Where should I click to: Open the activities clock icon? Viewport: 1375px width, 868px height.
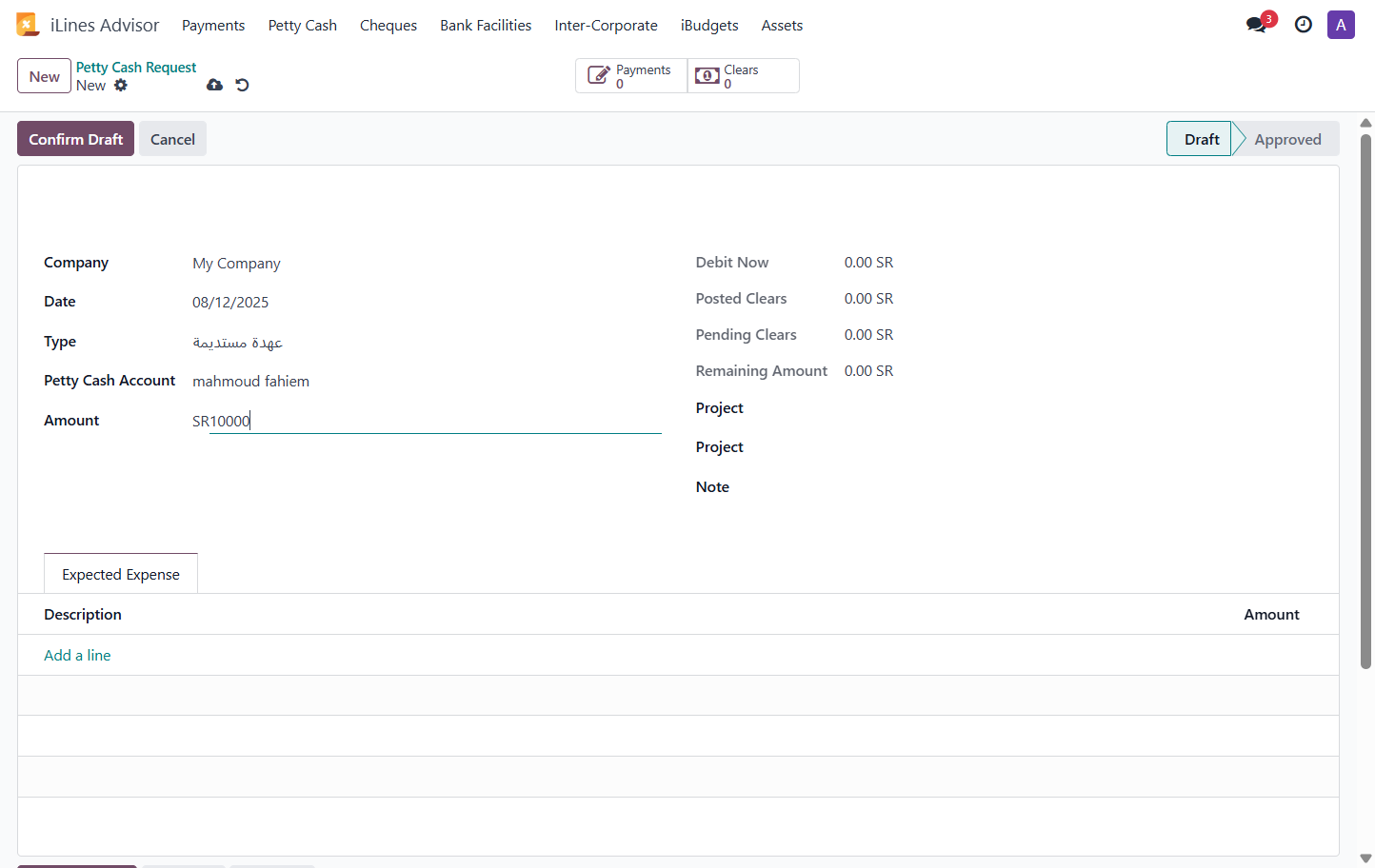point(1304,25)
